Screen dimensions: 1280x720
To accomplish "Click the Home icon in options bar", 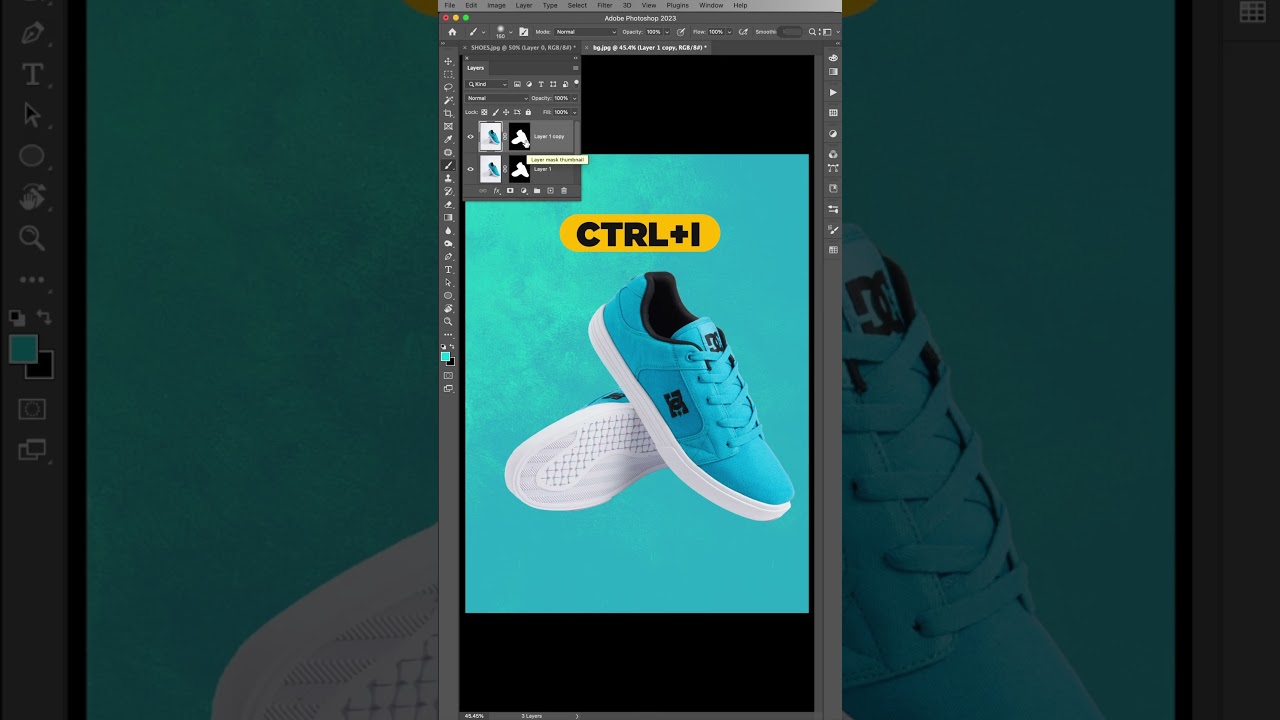I will [x=452, y=32].
